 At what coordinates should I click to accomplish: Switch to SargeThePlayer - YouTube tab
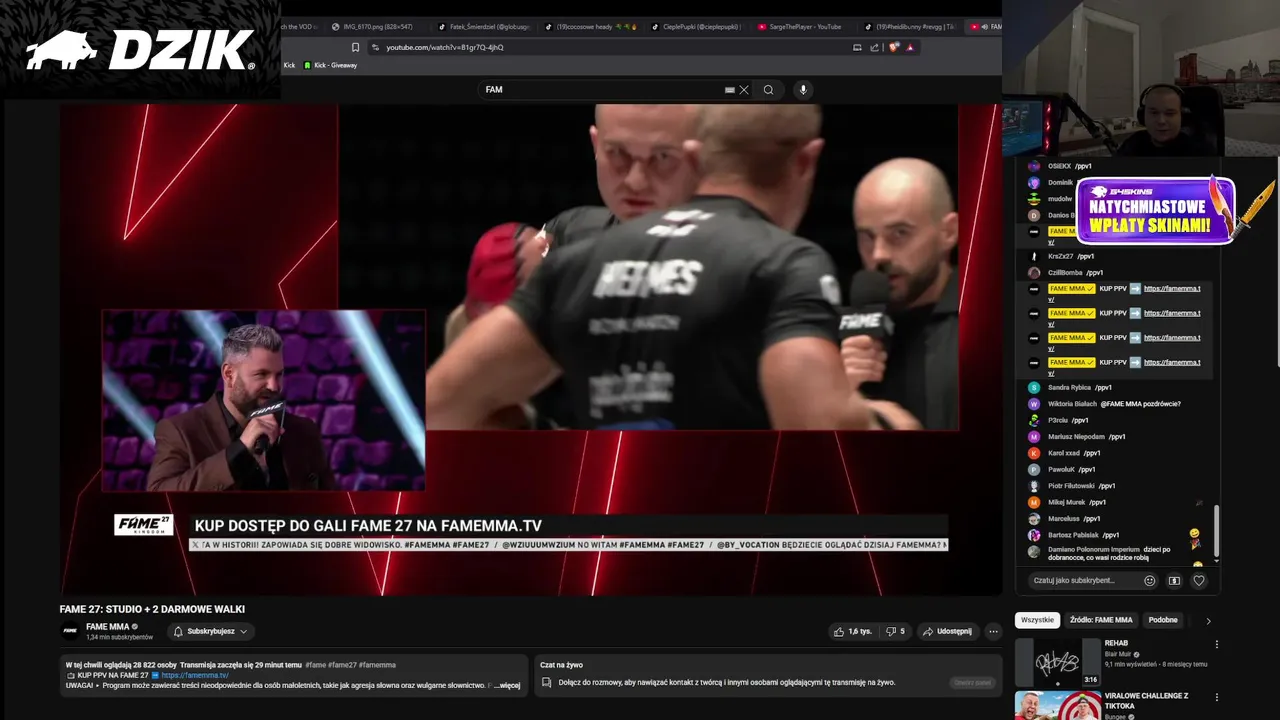click(799, 27)
